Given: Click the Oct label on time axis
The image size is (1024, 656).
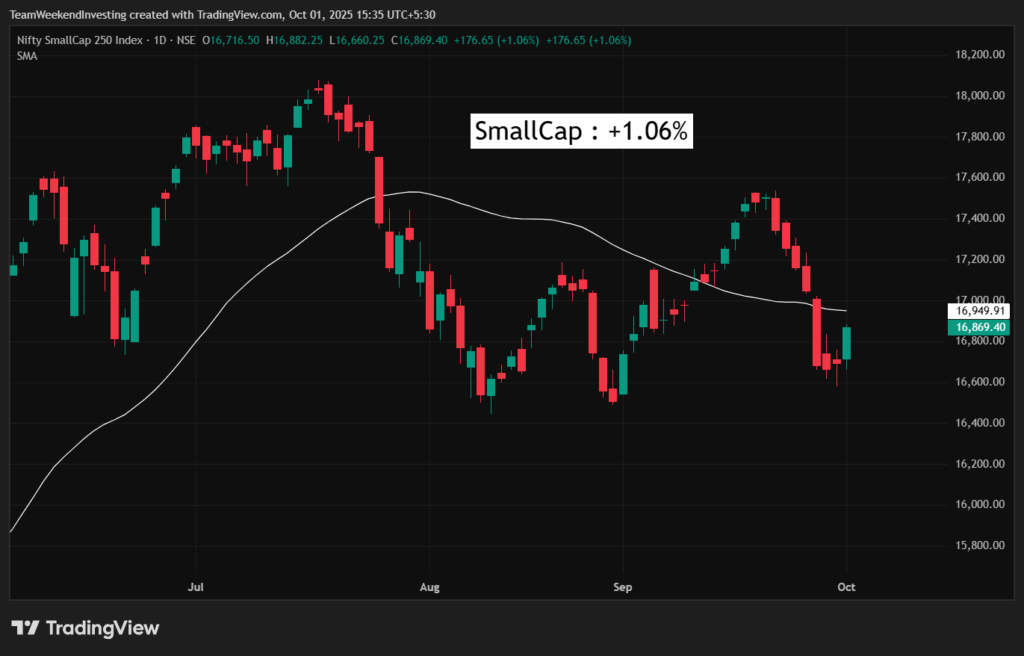Looking at the screenshot, I should 847,587.
